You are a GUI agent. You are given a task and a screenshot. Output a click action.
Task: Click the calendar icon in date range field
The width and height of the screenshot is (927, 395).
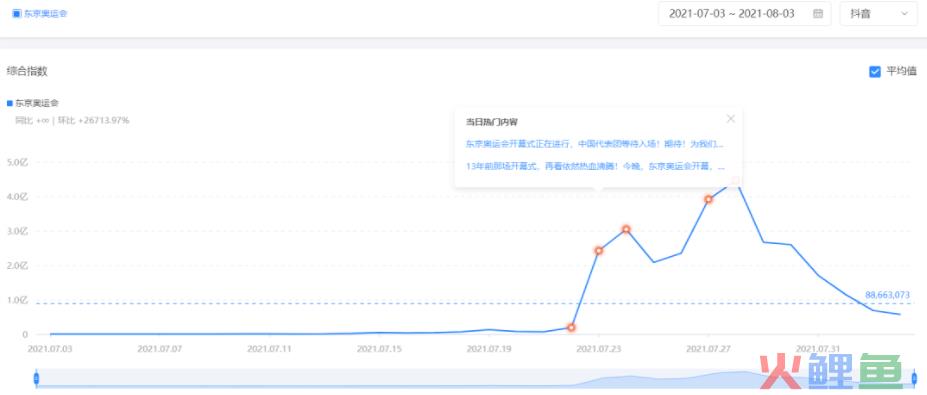click(818, 14)
